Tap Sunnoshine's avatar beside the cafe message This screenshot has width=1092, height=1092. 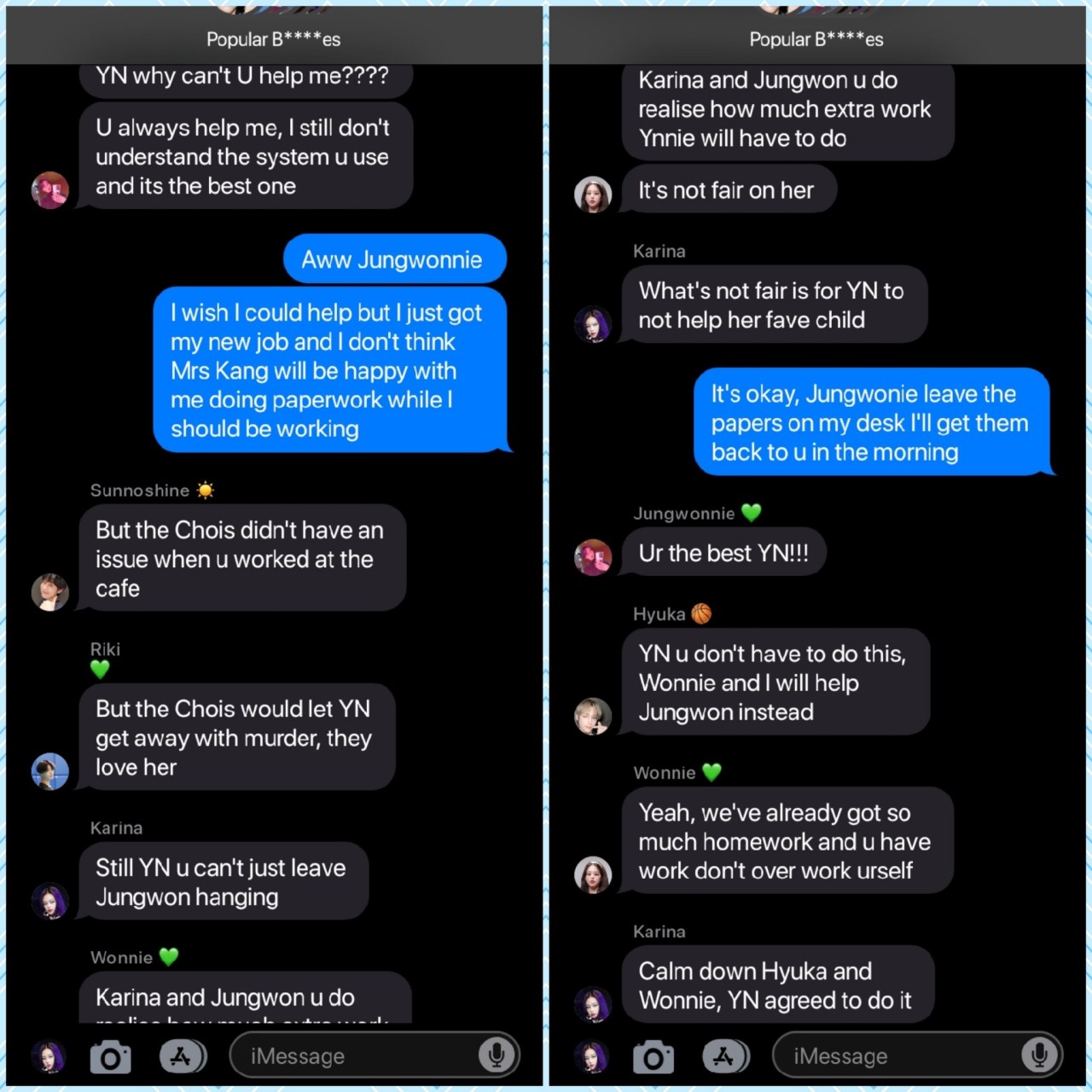click(50, 592)
